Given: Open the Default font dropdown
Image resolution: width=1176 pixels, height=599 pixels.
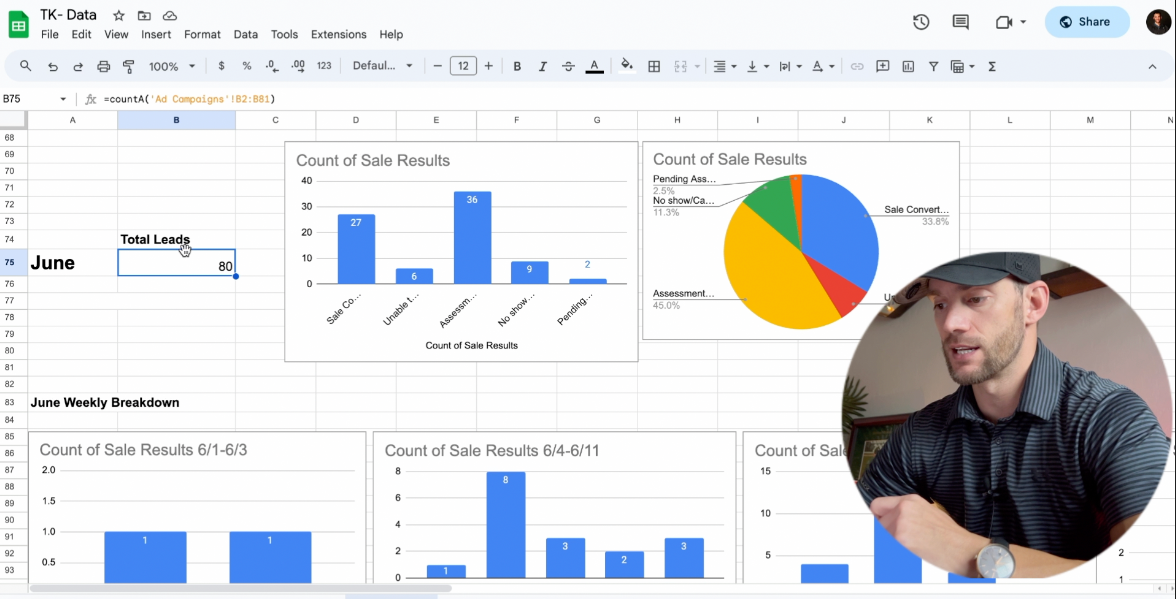Looking at the screenshot, I should pyautogui.click(x=382, y=66).
